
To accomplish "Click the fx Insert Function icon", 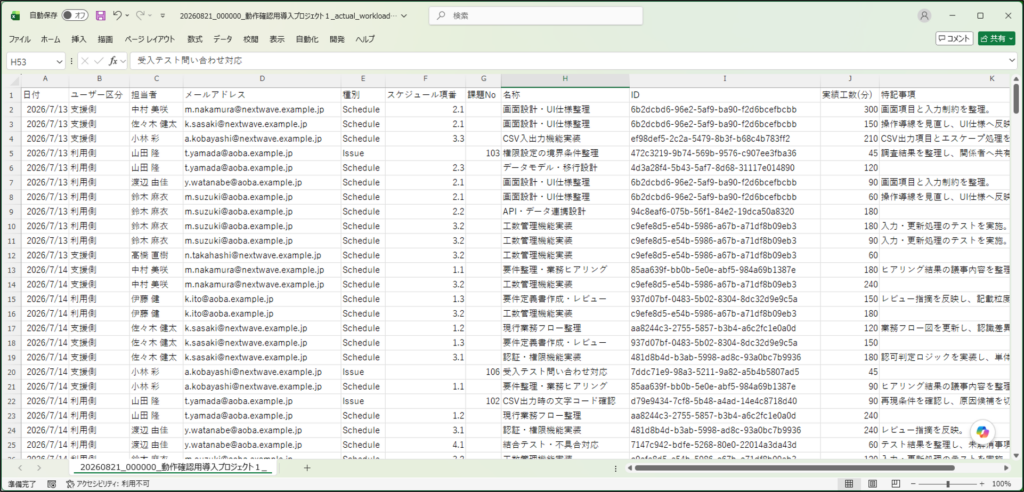I will pos(113,61).
